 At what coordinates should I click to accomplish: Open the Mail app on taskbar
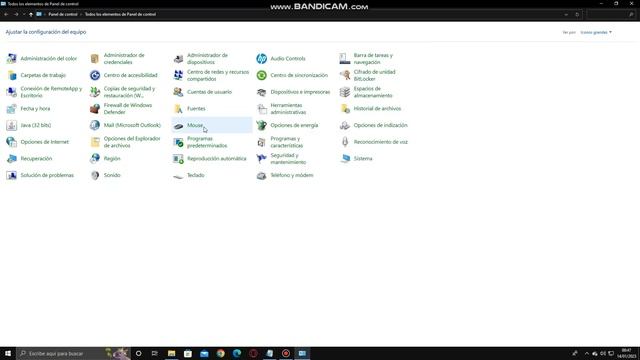(204, 353)
